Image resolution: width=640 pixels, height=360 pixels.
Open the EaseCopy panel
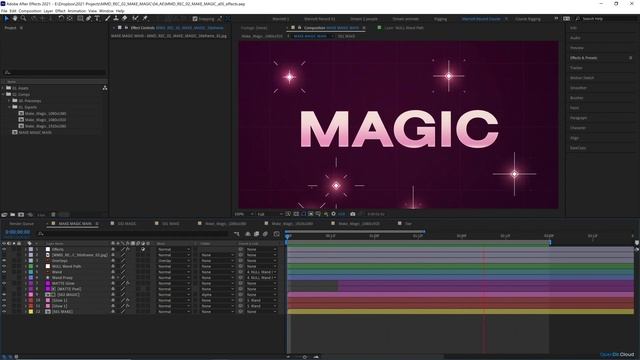tap(578, 148)
